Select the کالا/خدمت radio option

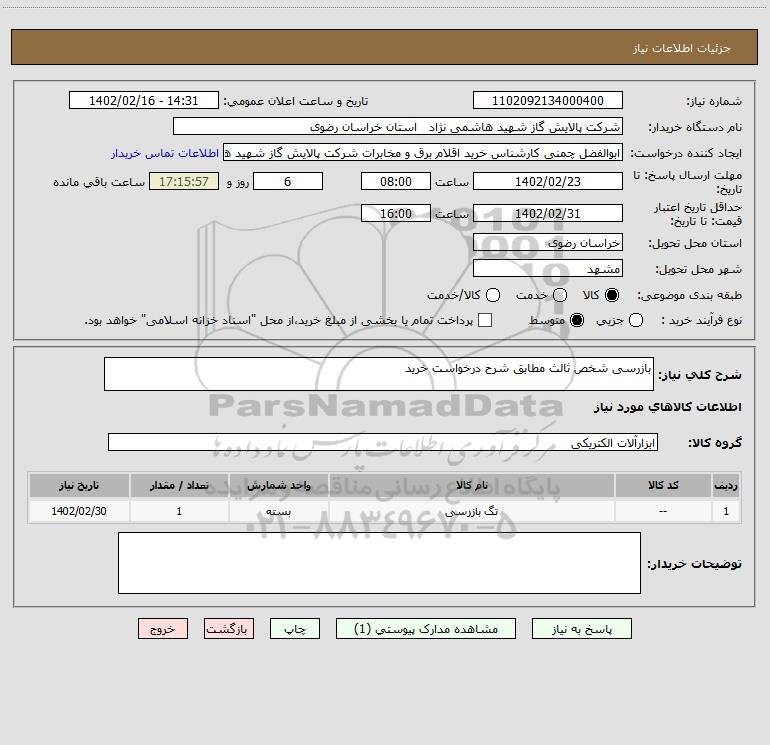click(x=493, y=295)
